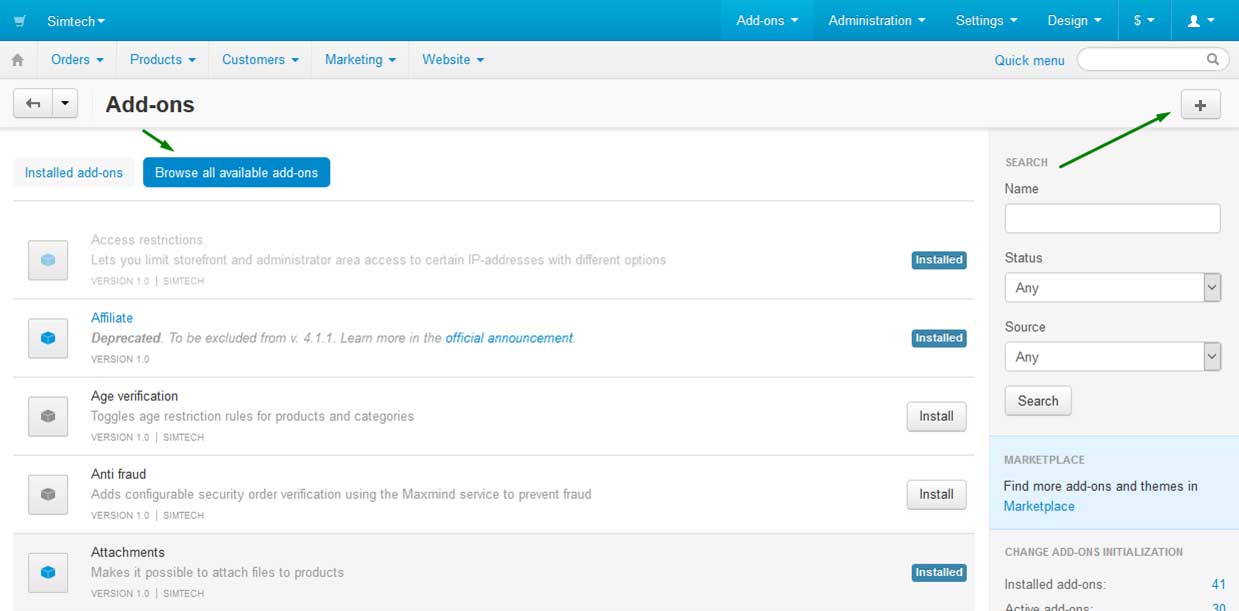1239x611 pixels.
Task: Click the Name search input field
Action: pyautogui.click(x=1112, y=218)
